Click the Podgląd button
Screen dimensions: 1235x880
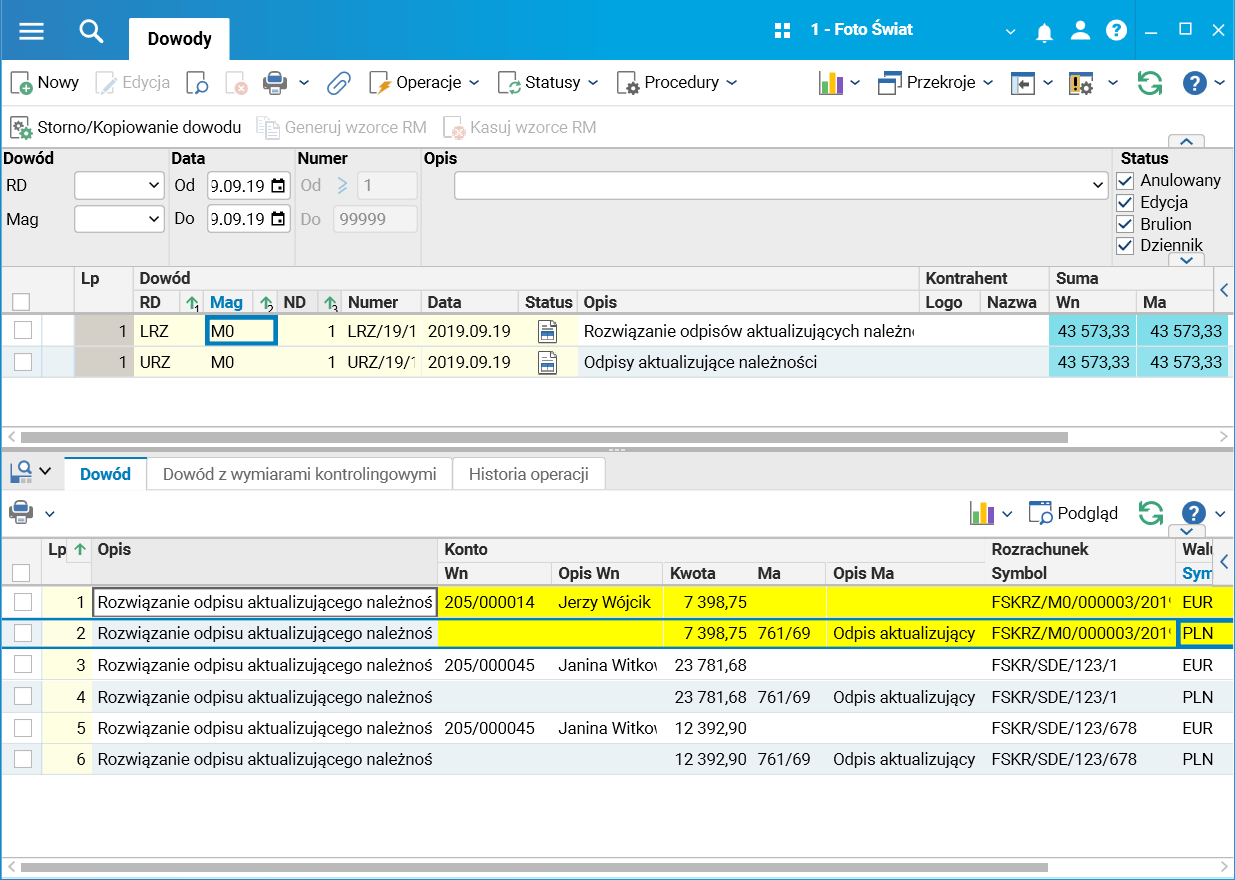click(x=1074, y=513)
